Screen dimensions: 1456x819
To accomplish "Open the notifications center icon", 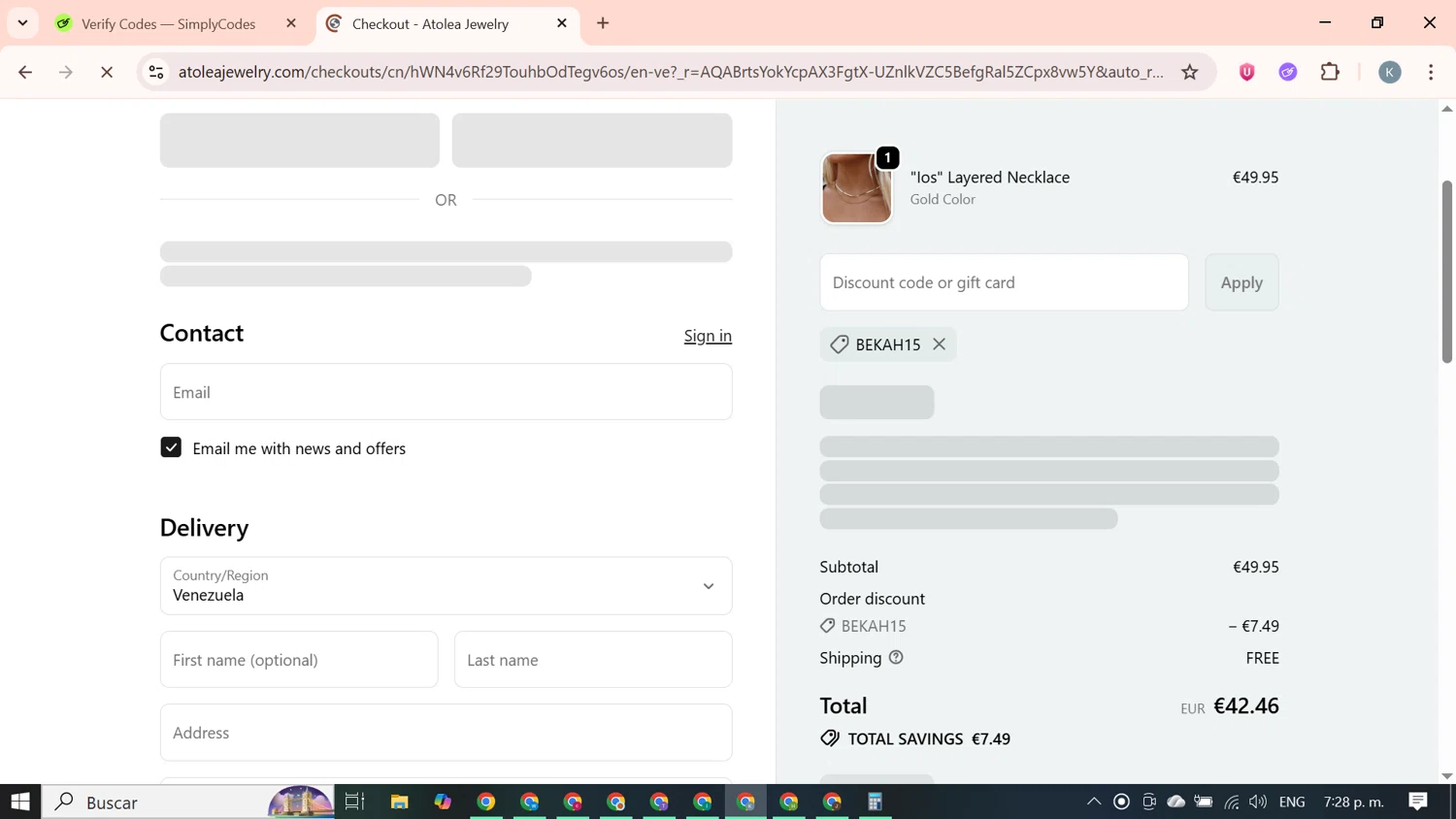I will click(x=1418, y=802).
